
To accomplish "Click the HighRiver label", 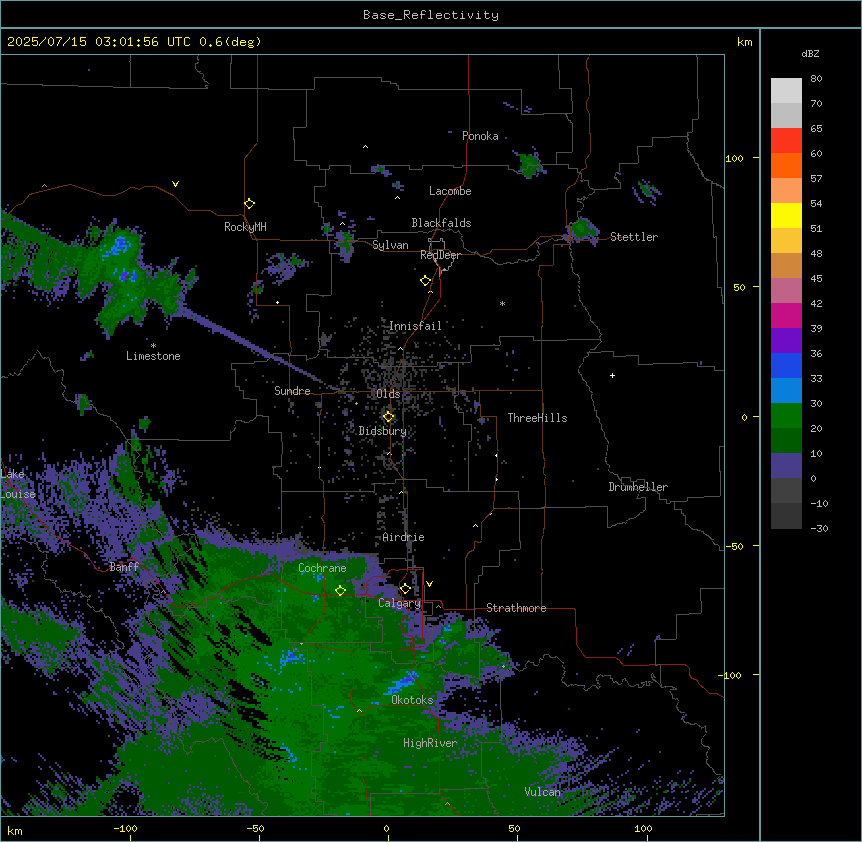I will pyautogui.click(x=430, y=743).
